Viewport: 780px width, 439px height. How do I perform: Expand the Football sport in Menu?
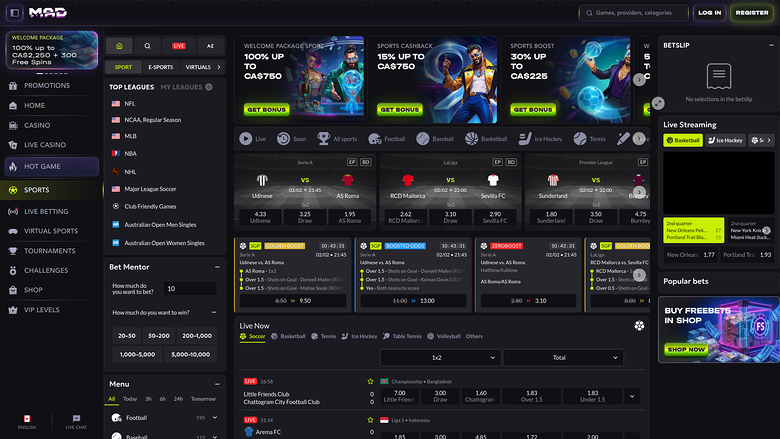[215, 418]
